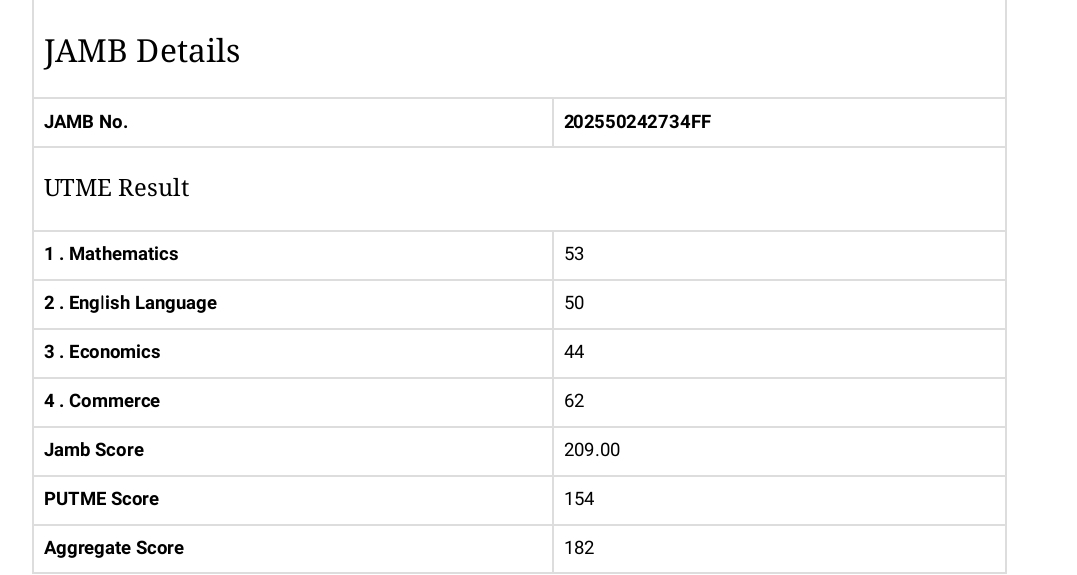Click the Mathematics subject label
Viewport: 1077px width, 575px height.
pyautogui.click(x=111, y=254)
